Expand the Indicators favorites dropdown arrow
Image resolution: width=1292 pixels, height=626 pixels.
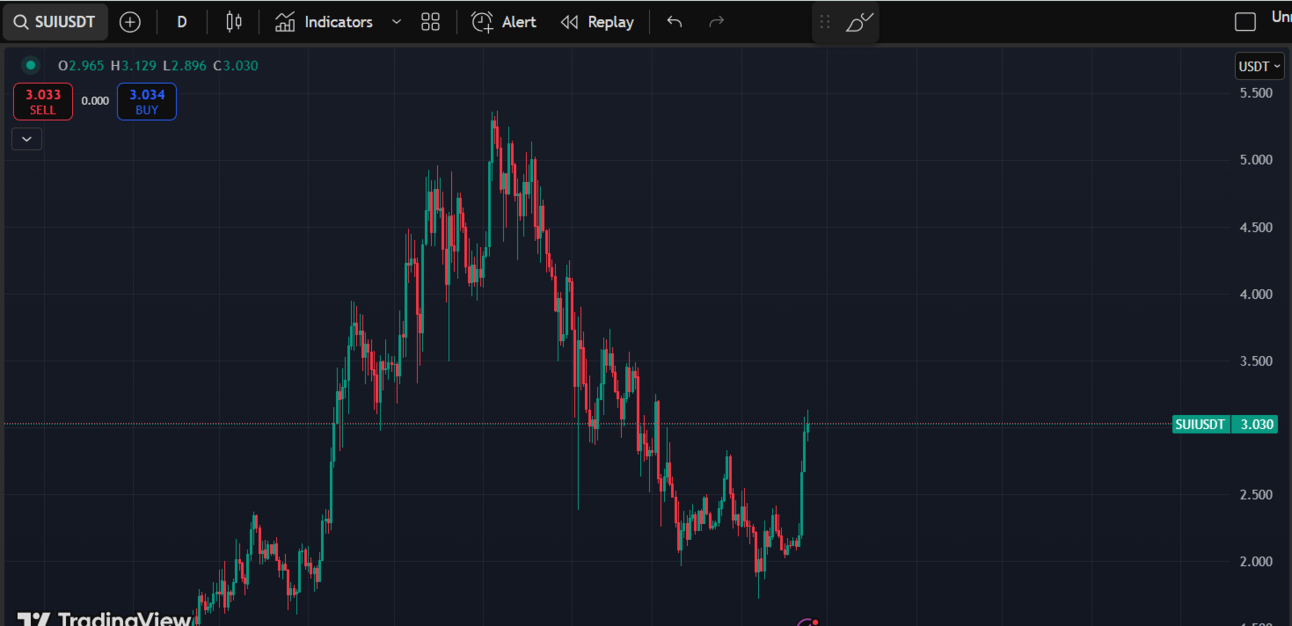click(x=396, y=22)
